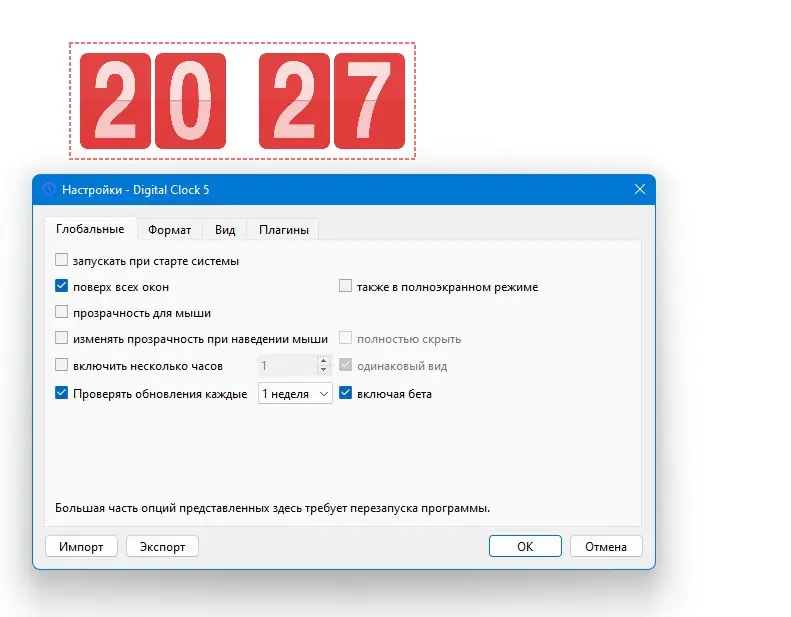Screen dimensions: 791x617
Task: Click the red flip clock widget
Action: 242,101
